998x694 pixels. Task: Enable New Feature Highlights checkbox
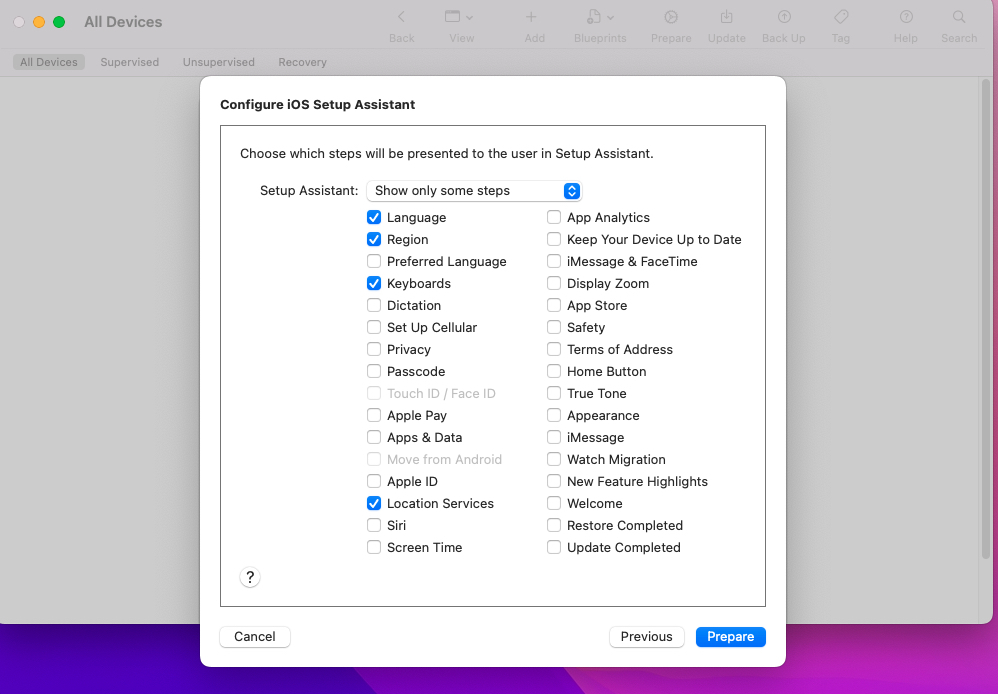pyautogui.click(x=554, y=481)
